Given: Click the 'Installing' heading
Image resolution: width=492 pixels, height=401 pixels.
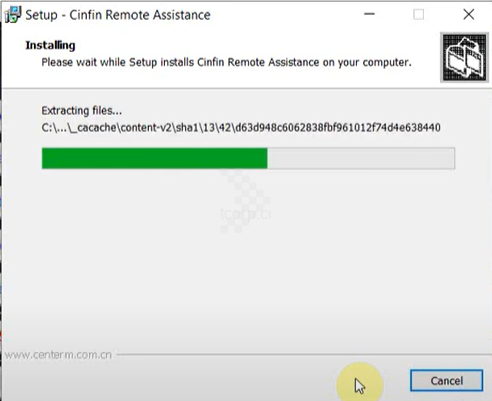Looking at the screenshot, I should pos(50,45).
